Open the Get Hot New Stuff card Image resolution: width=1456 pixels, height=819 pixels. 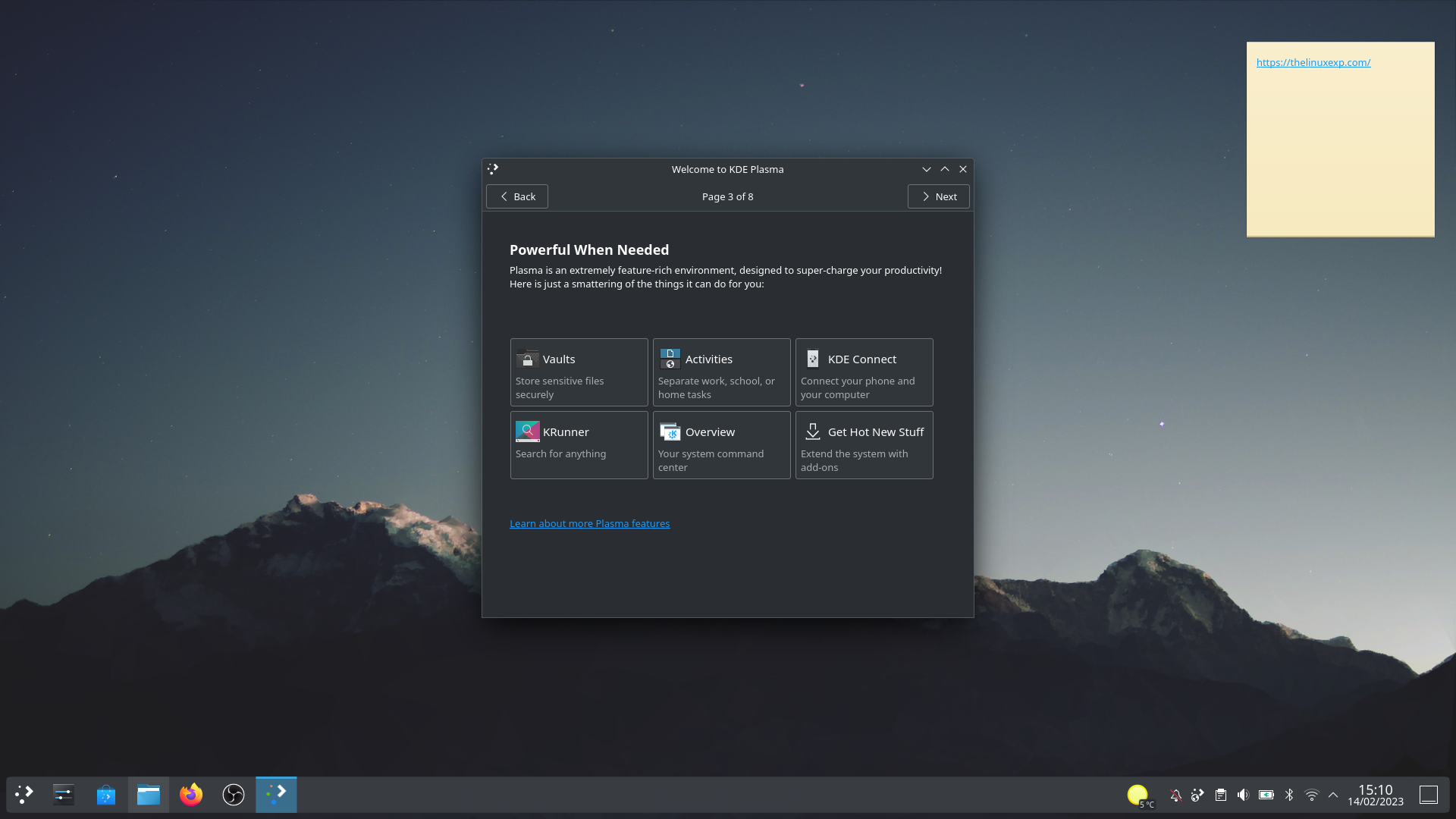[x=864, y=445]
